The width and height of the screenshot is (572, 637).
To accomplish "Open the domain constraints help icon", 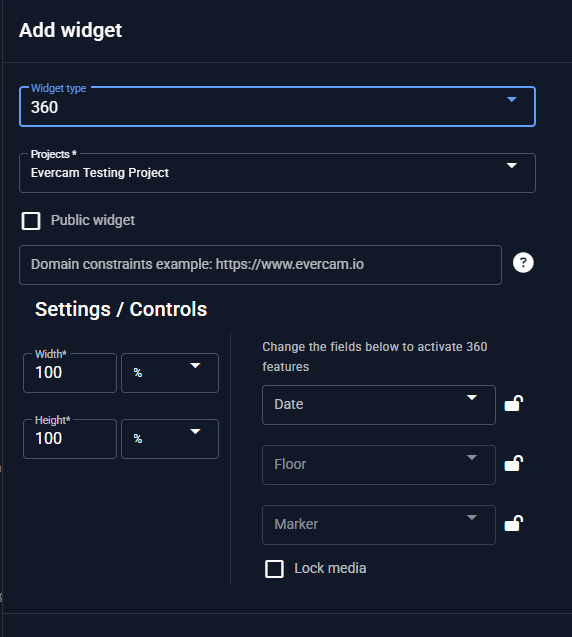I will point(523,263).
